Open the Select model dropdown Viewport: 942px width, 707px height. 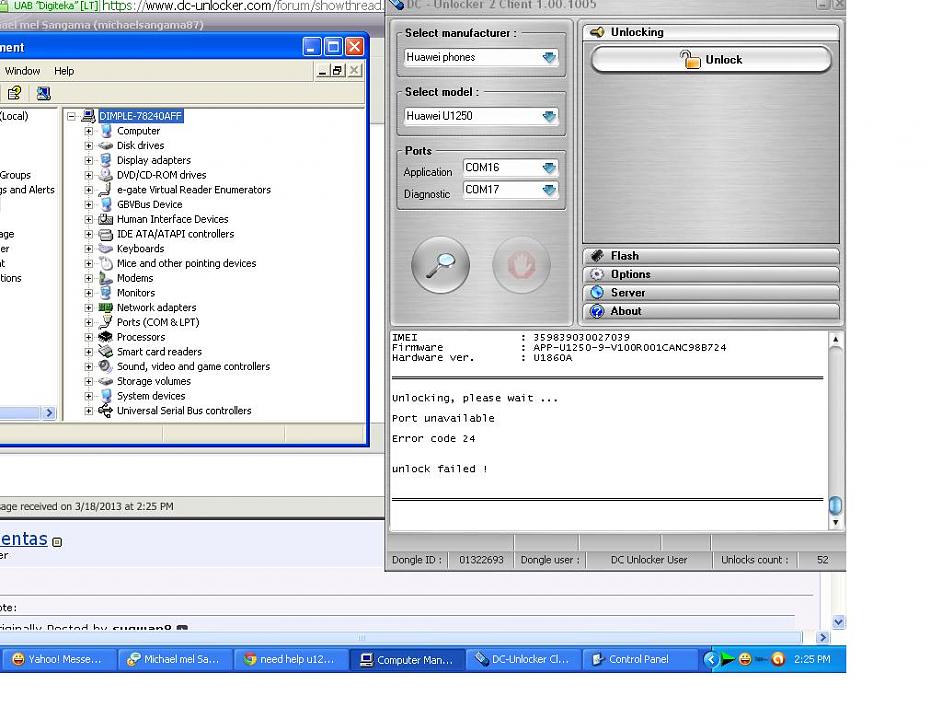click(x=548, y=116)
